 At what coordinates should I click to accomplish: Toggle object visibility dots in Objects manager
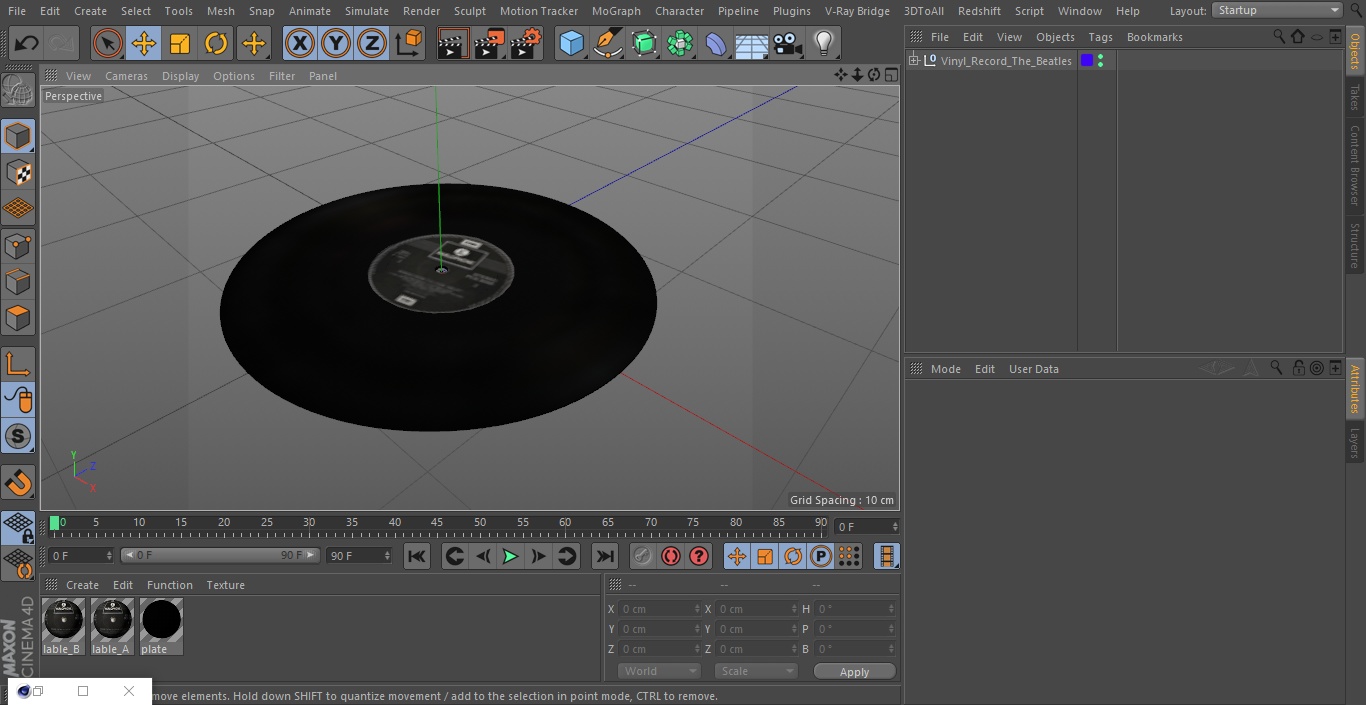tap(1100, 61)
